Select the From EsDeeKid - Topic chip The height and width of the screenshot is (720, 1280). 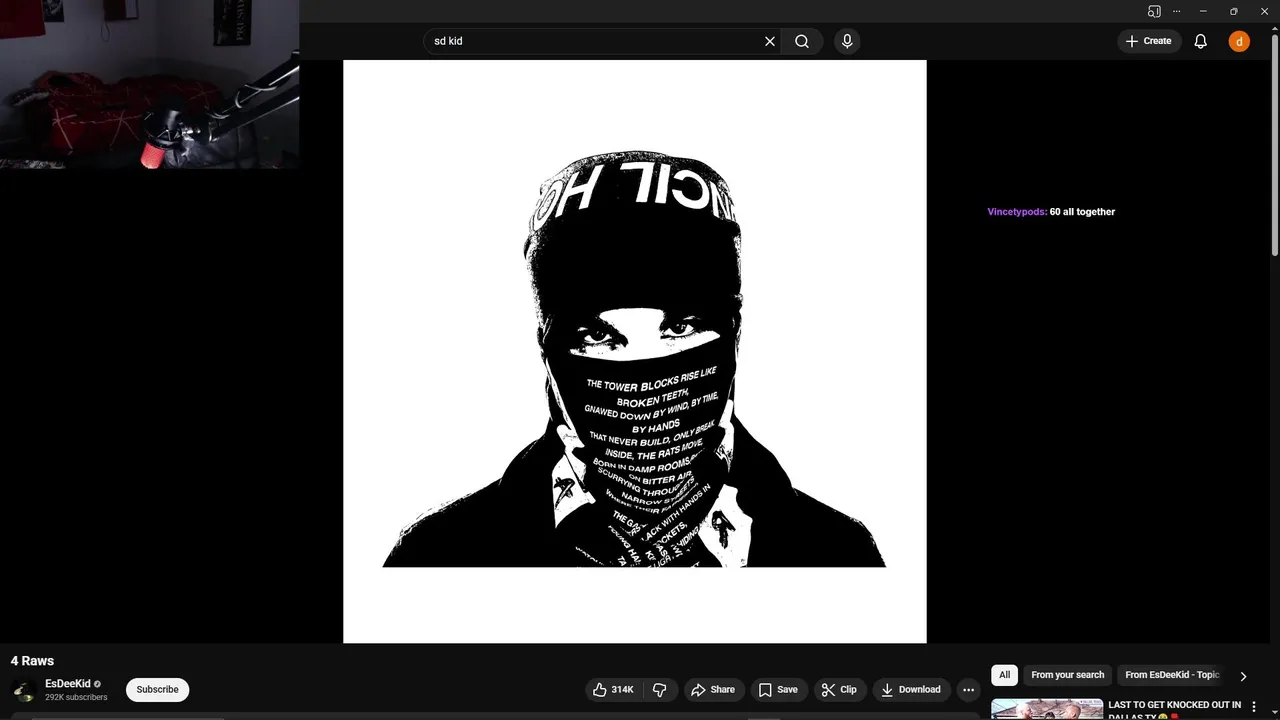click(1172, 675)
